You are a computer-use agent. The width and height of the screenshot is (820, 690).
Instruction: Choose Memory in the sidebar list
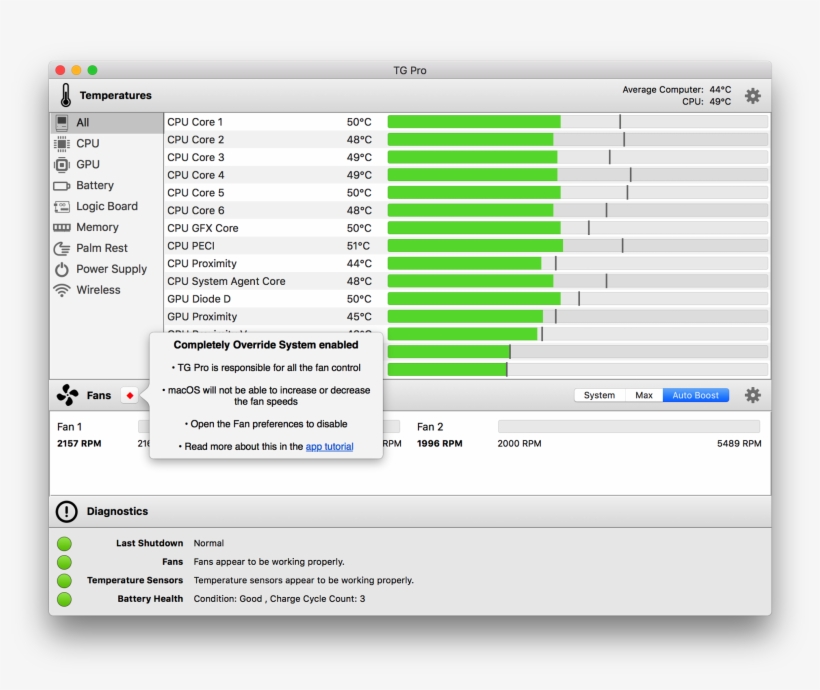pyautogui.click(x=97, y=227)
